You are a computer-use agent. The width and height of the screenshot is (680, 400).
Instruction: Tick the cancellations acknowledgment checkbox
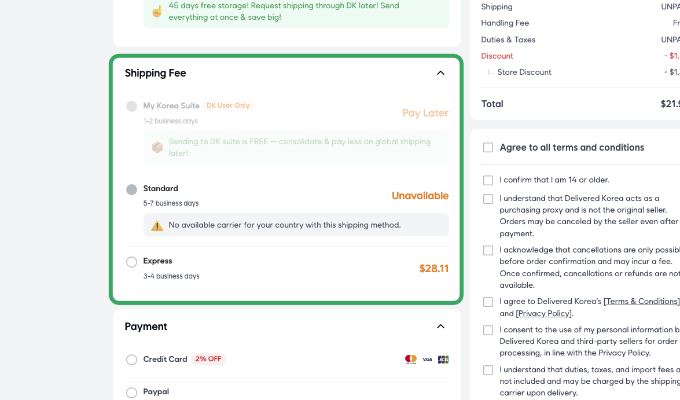[488, 250]
